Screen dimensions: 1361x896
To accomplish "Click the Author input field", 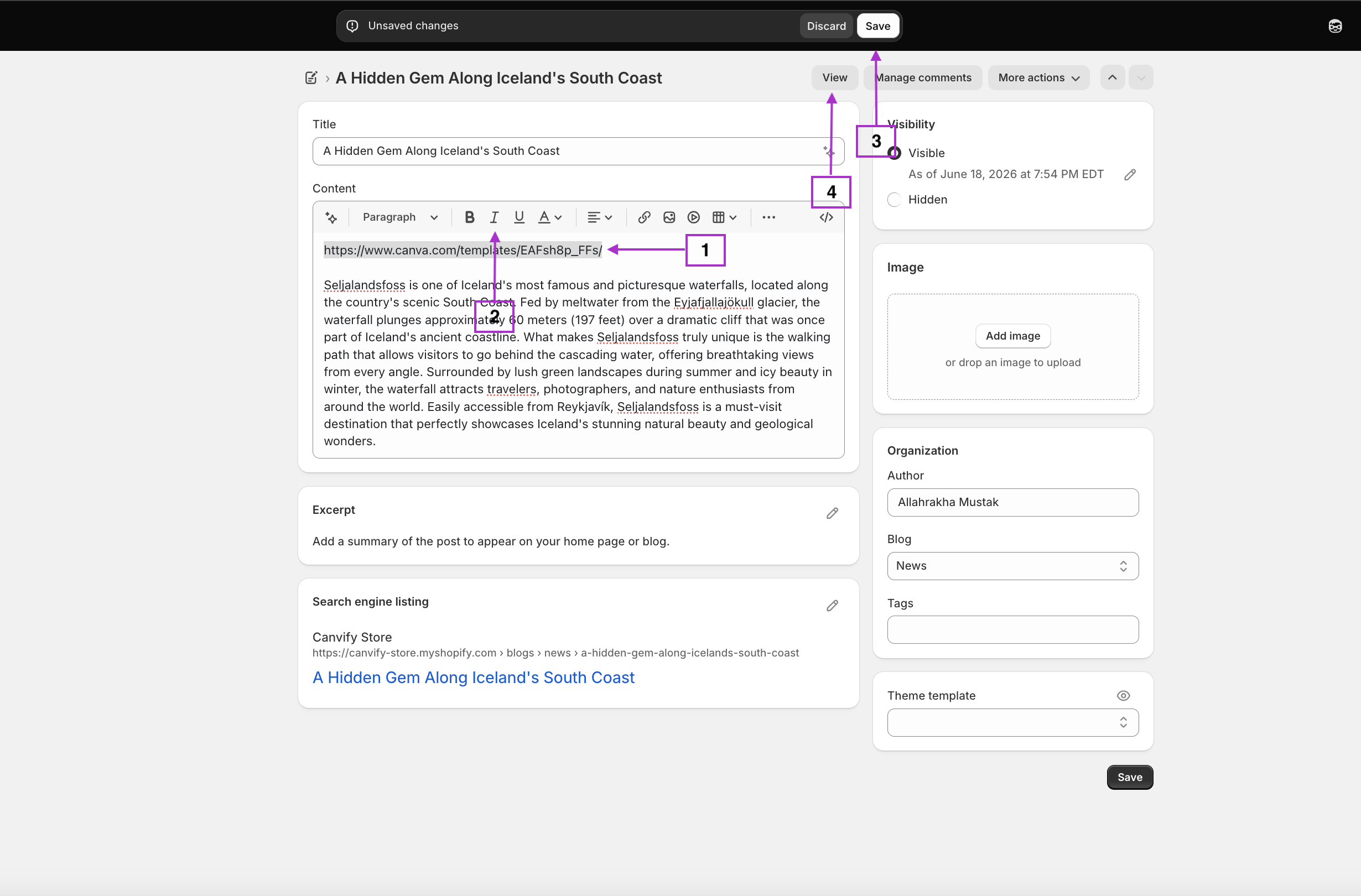I will coord(1013,503).
